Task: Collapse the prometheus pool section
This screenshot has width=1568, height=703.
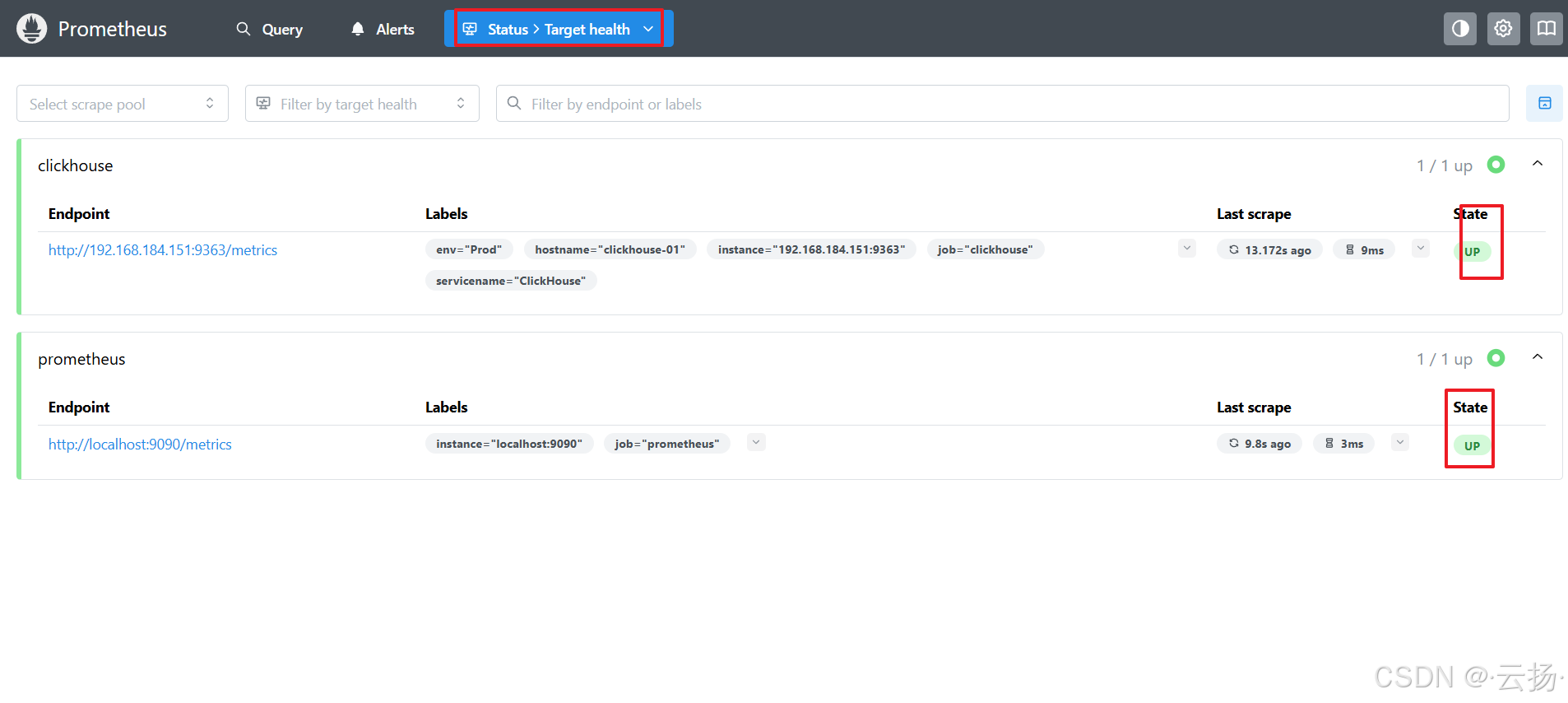Action: (1538, 357)
